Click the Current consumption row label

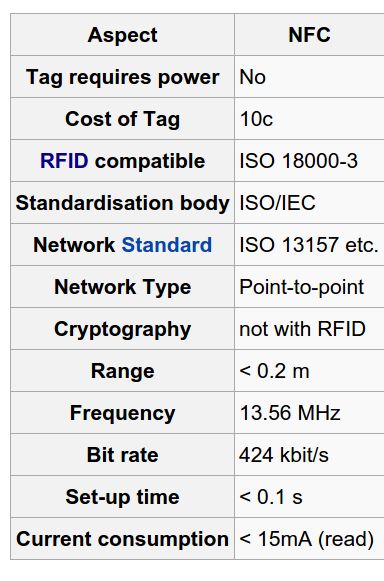pos(123,539)
